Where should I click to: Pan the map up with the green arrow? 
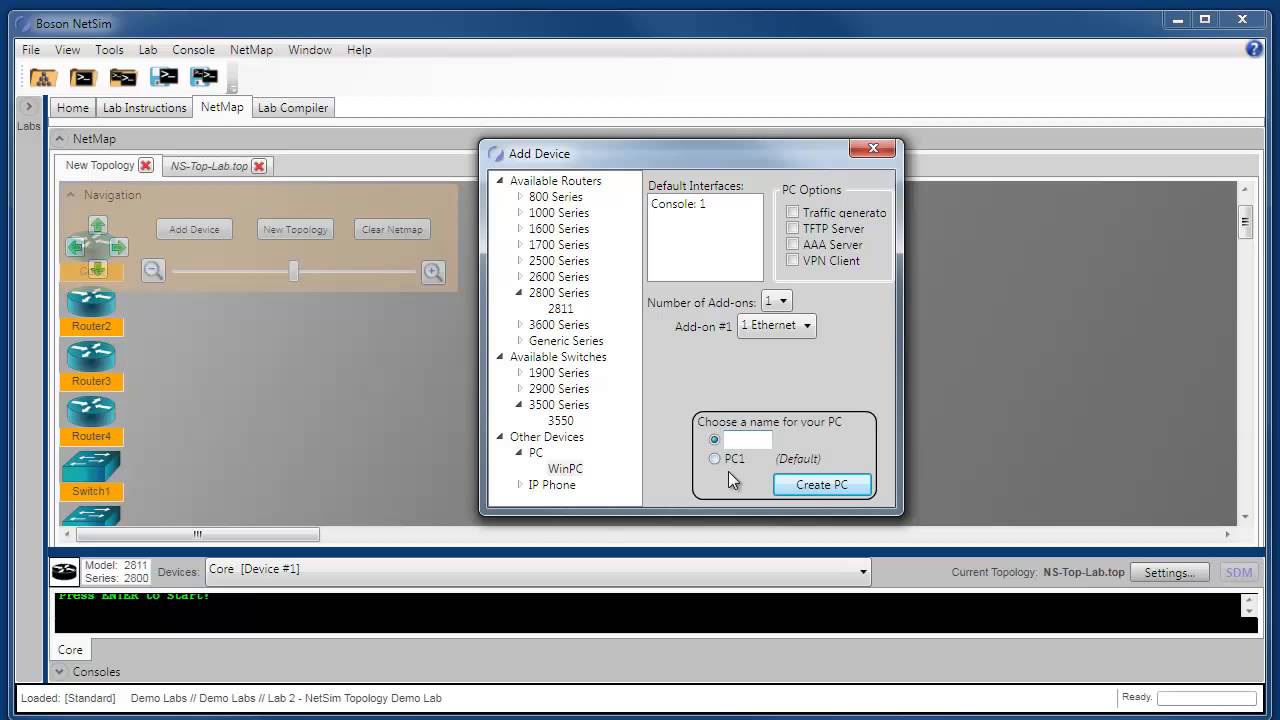[97, 225]
